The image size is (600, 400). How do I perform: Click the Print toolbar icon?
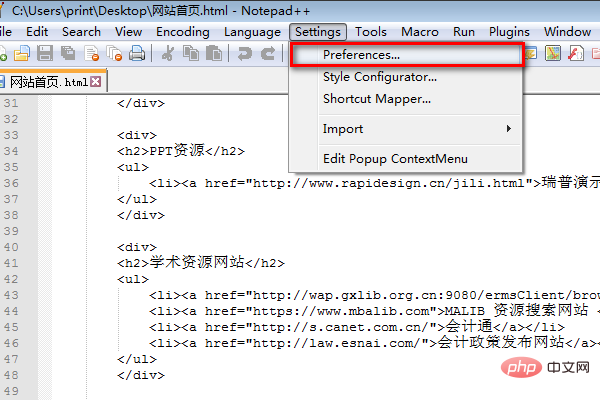(x=137, y=53)
